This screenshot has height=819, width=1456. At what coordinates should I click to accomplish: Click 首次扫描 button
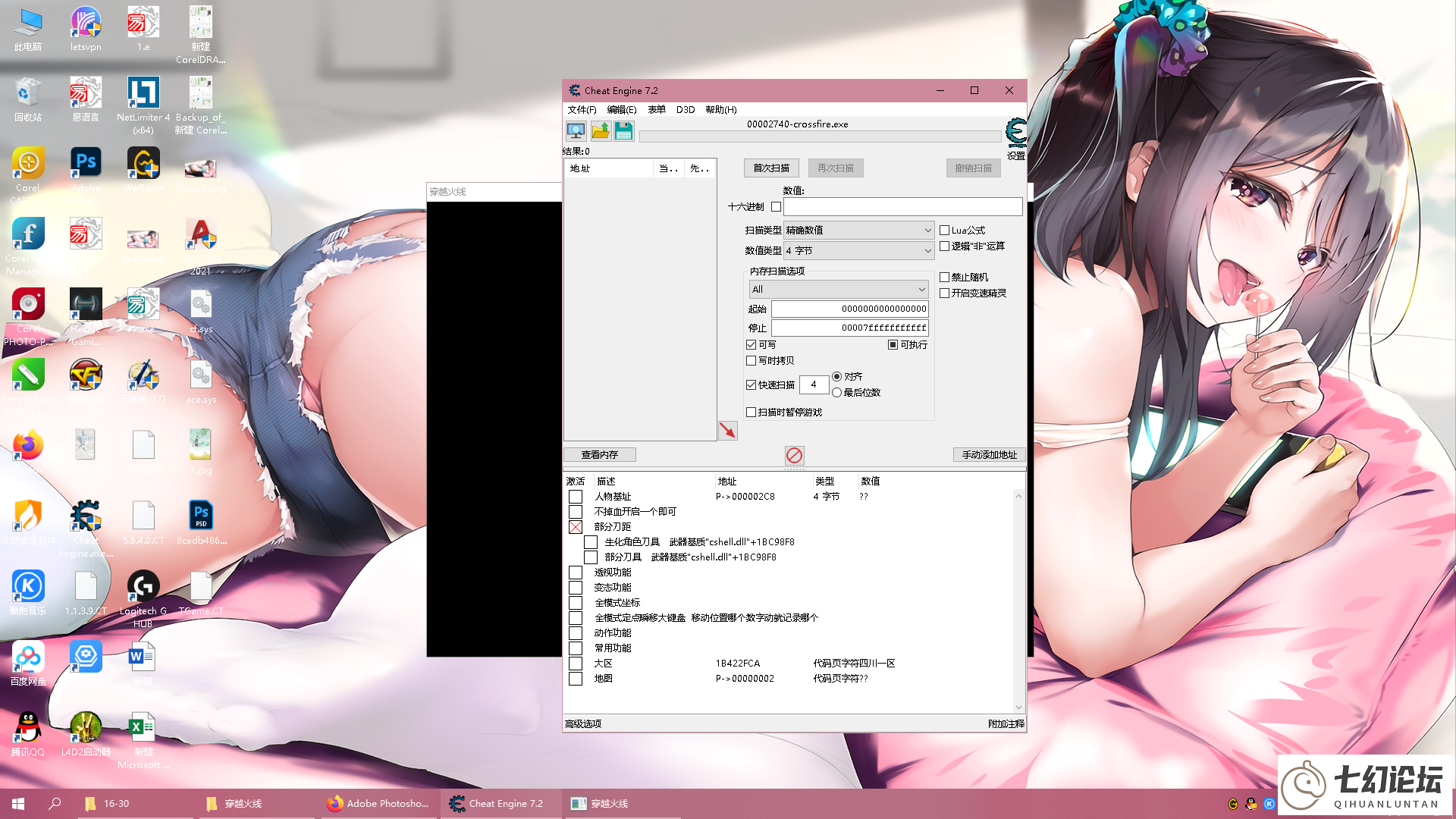[x=771, y=168]
